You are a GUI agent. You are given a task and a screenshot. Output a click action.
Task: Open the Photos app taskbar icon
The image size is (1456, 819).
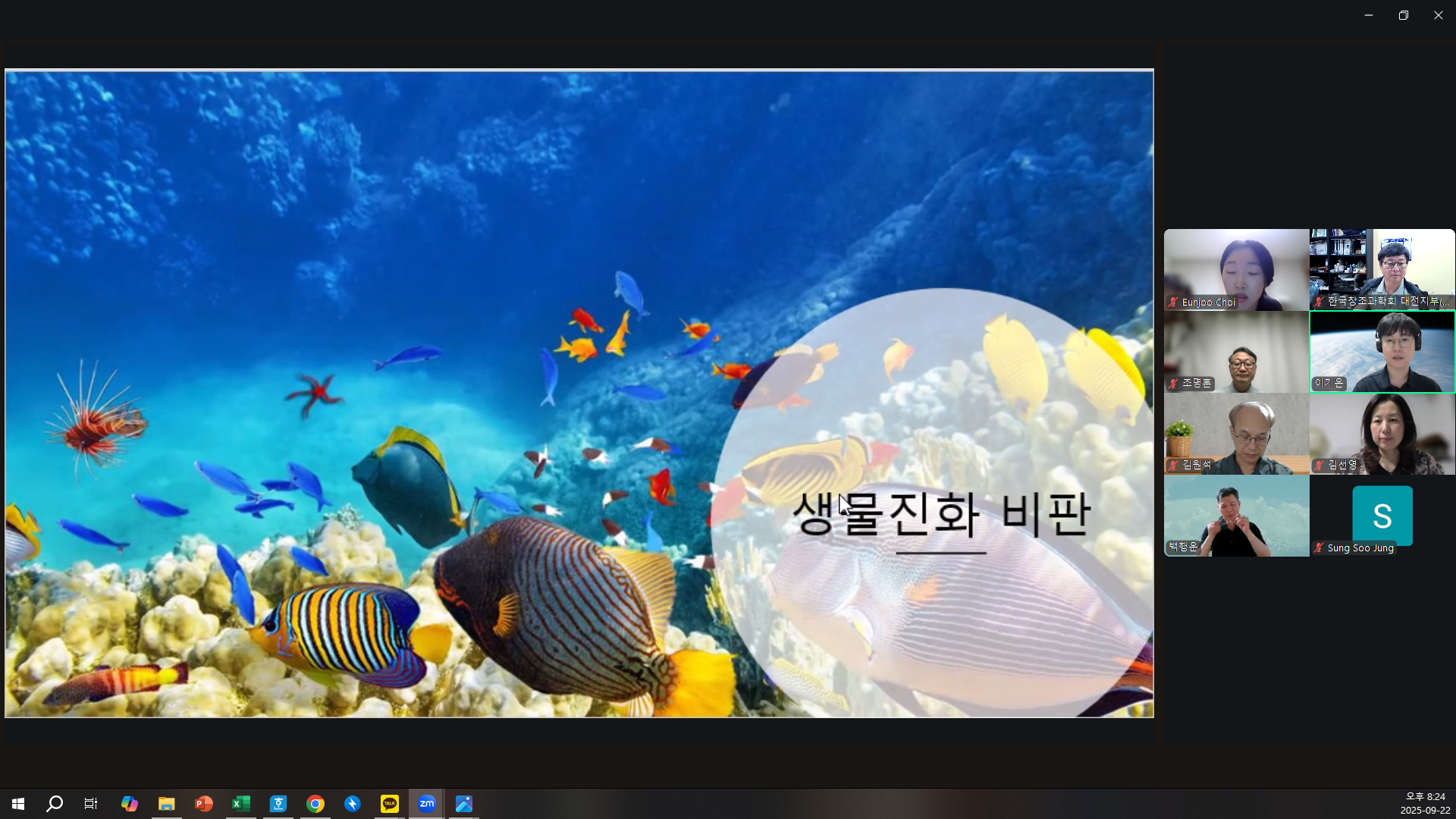(464, 803)
